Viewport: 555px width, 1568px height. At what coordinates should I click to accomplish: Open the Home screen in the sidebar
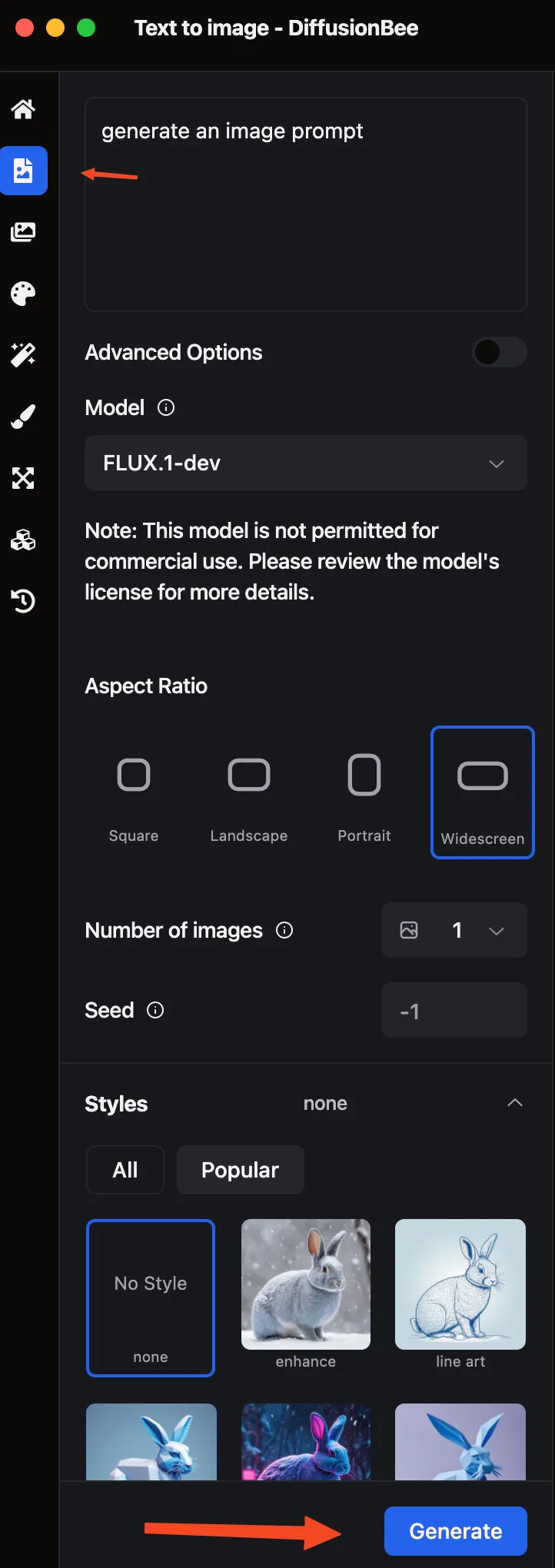click(x=23, y=109)
